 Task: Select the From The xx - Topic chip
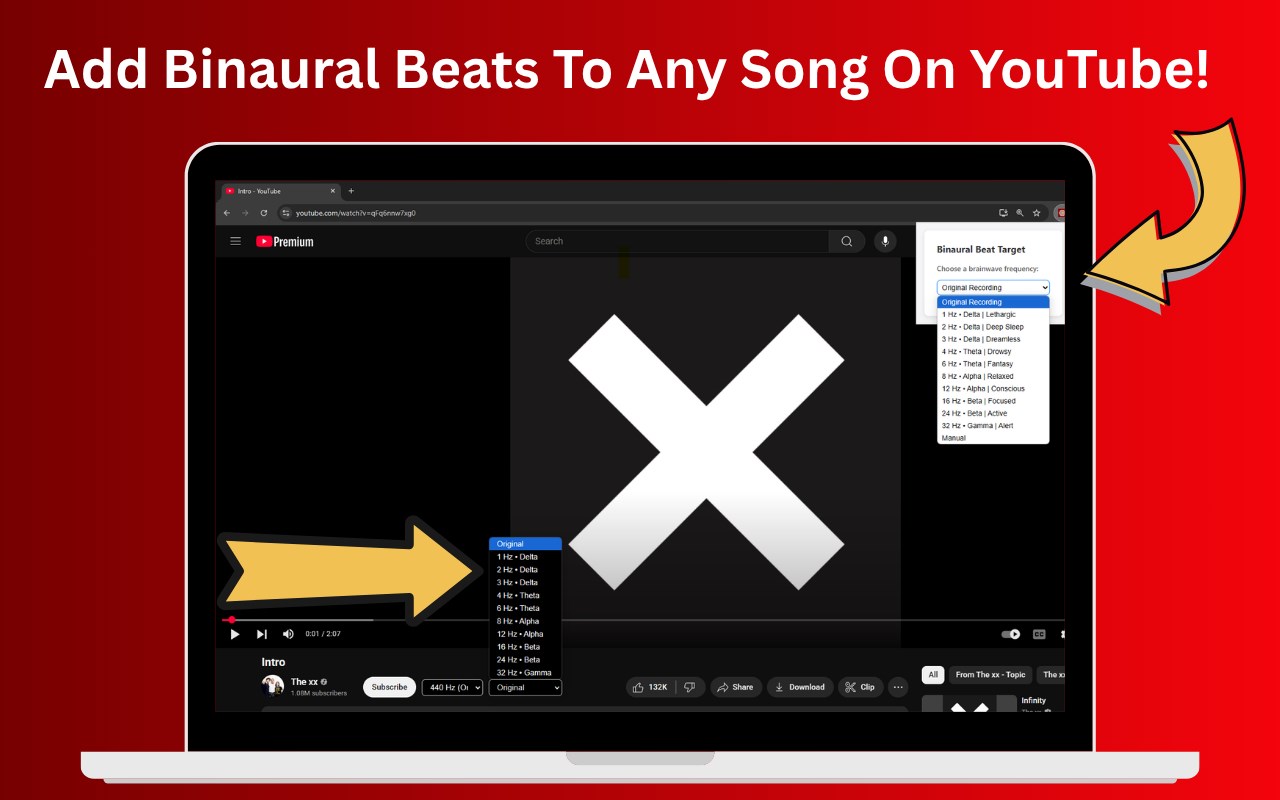pyautogui.click(x=990, y=675)
